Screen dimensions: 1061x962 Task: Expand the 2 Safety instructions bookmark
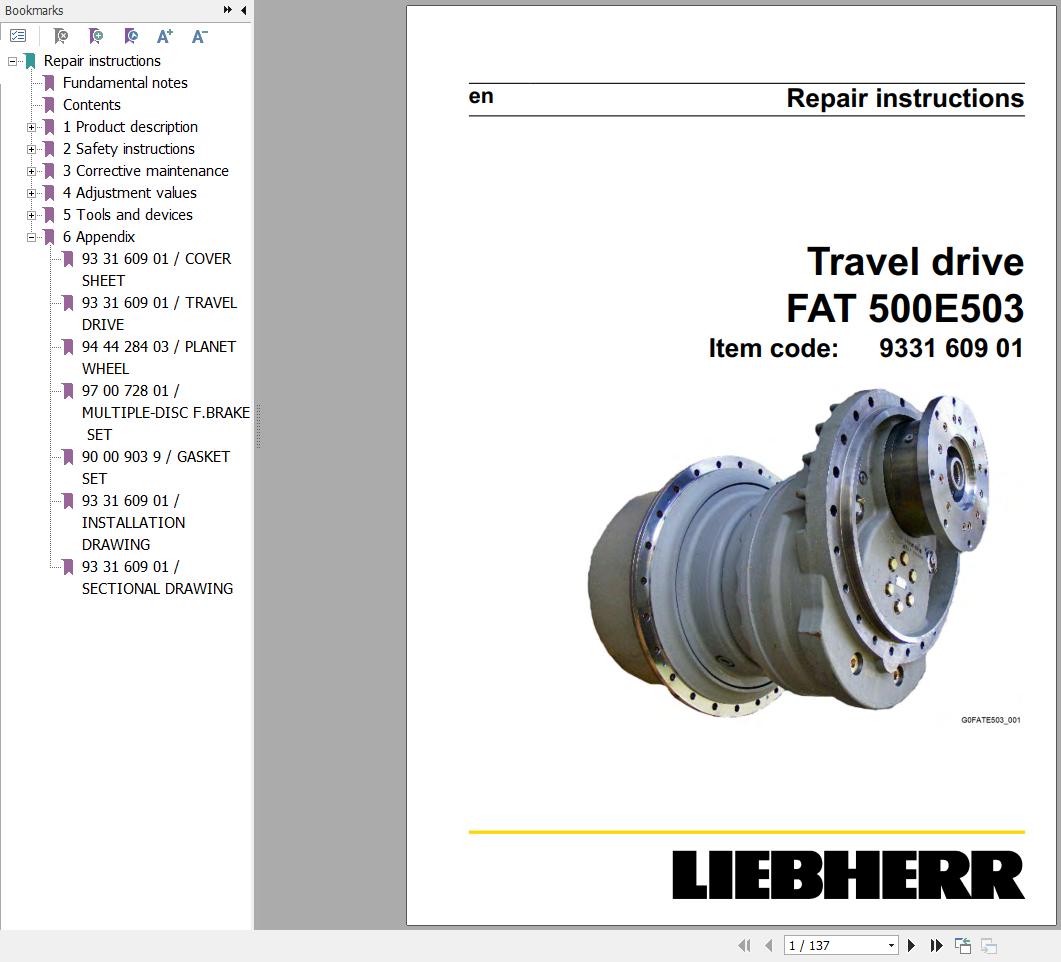(31, 149)
